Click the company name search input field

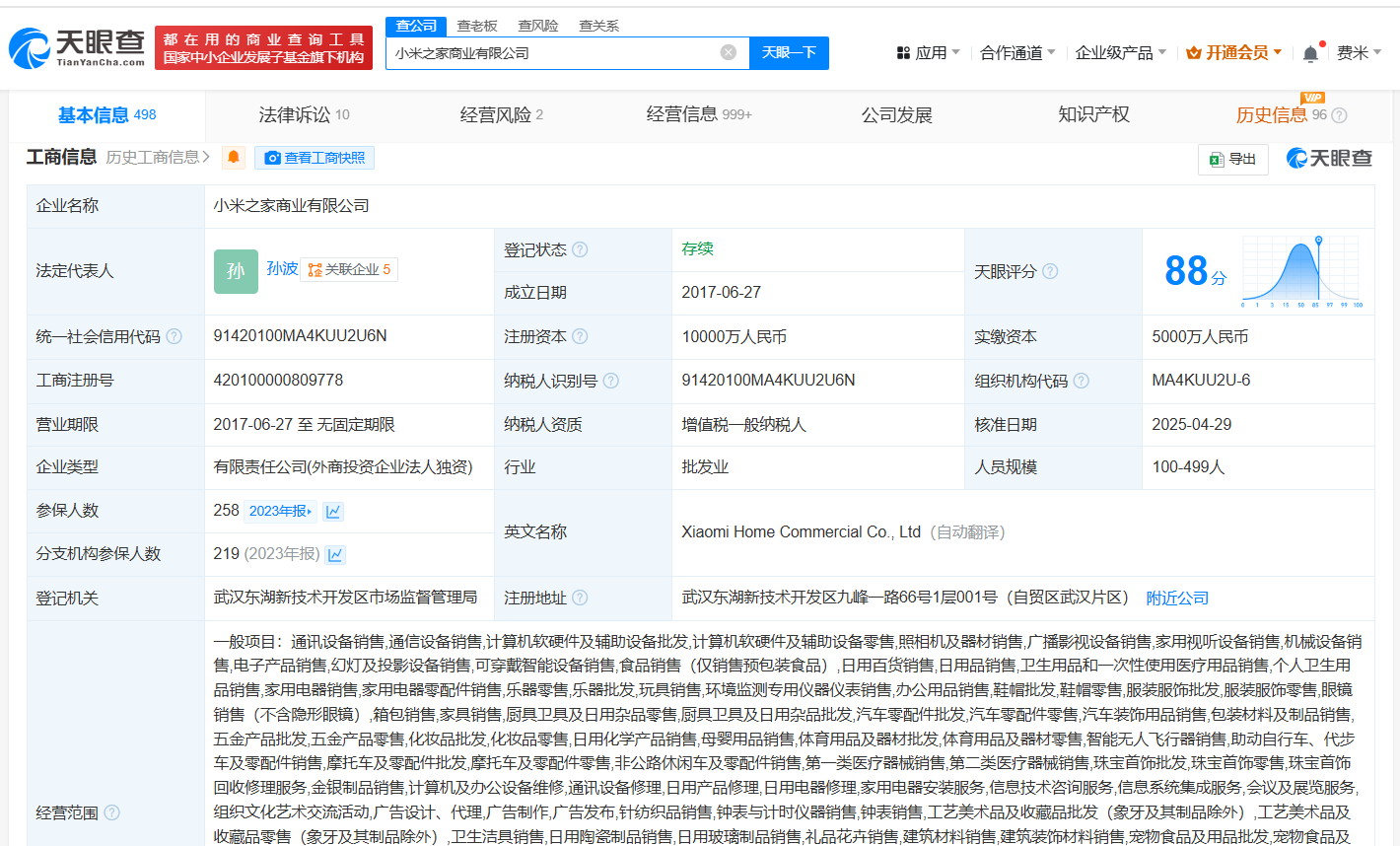point(552,53)
